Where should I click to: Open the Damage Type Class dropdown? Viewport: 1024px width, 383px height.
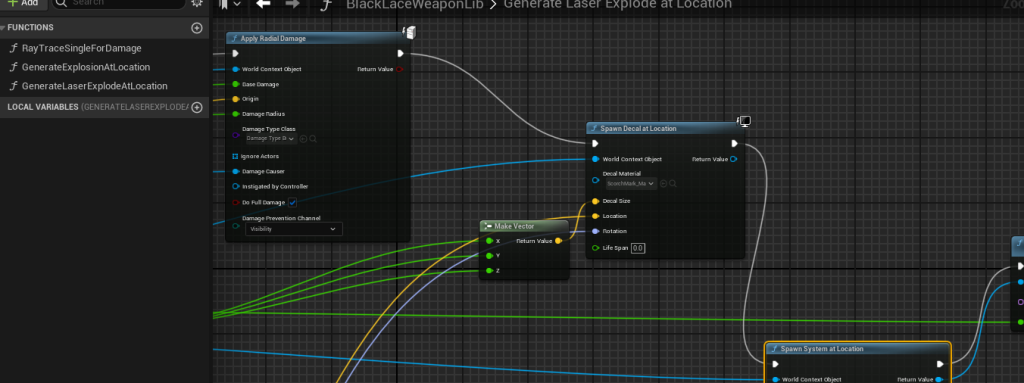tap(271, 139)
